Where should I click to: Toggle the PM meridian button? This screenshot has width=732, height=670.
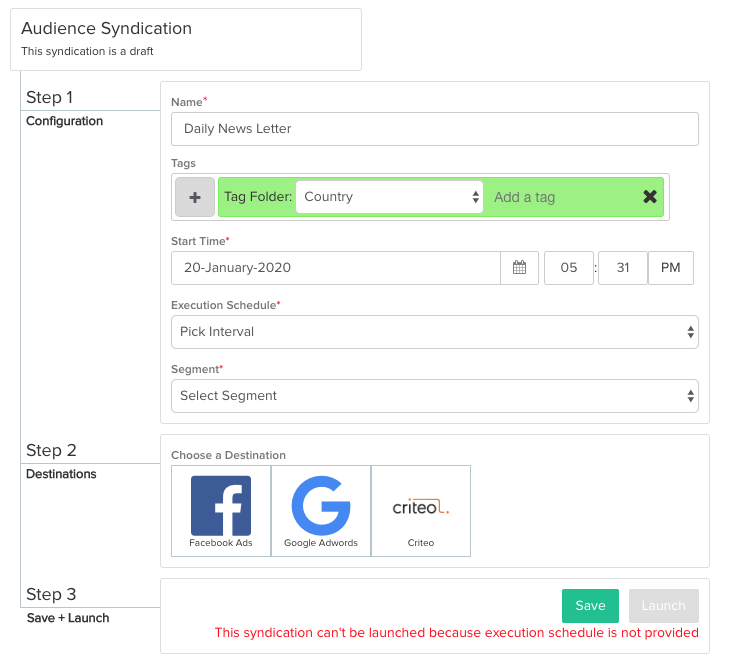click(x=670, y=268)
